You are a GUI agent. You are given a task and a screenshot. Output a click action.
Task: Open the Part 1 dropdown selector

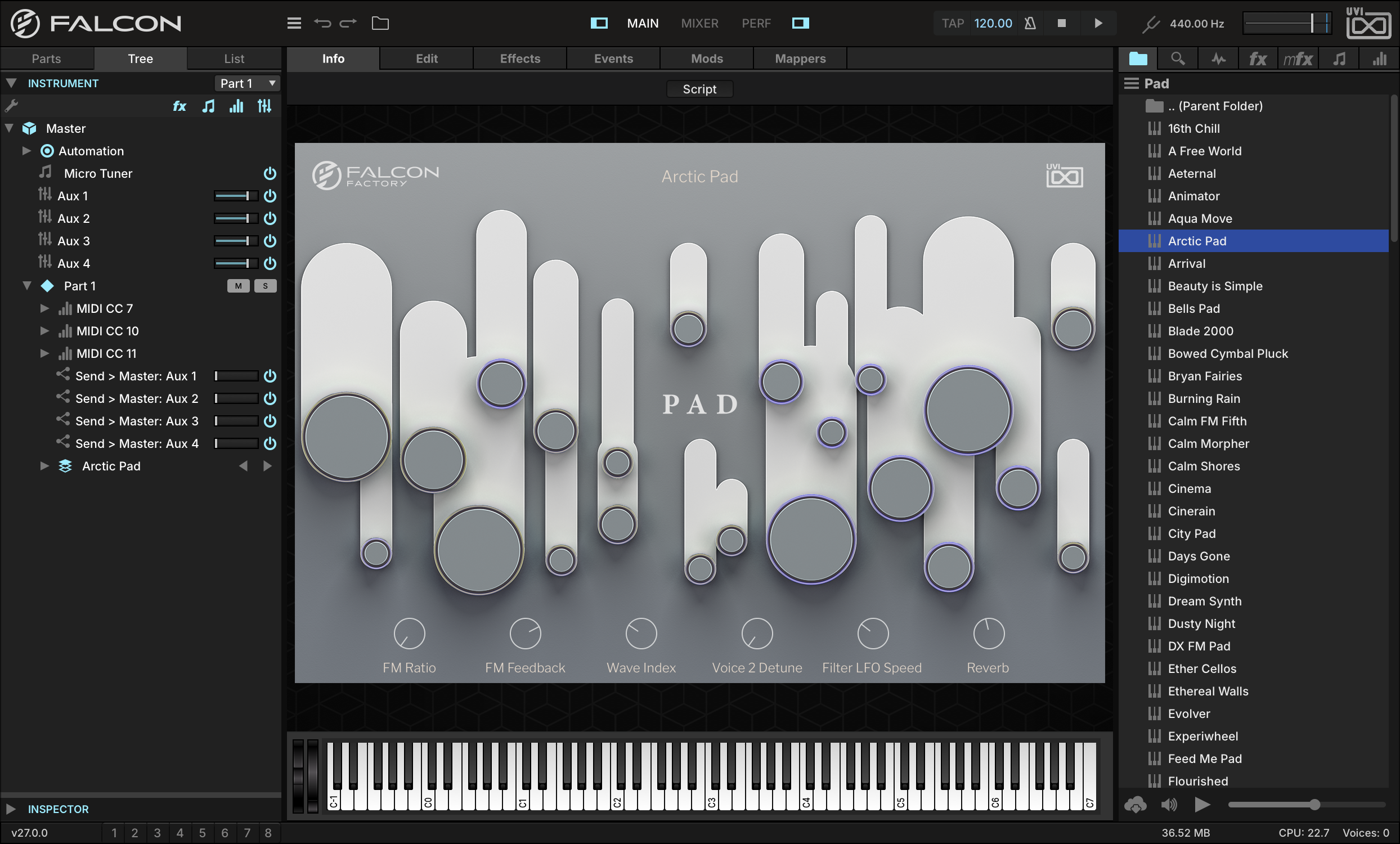247,83
